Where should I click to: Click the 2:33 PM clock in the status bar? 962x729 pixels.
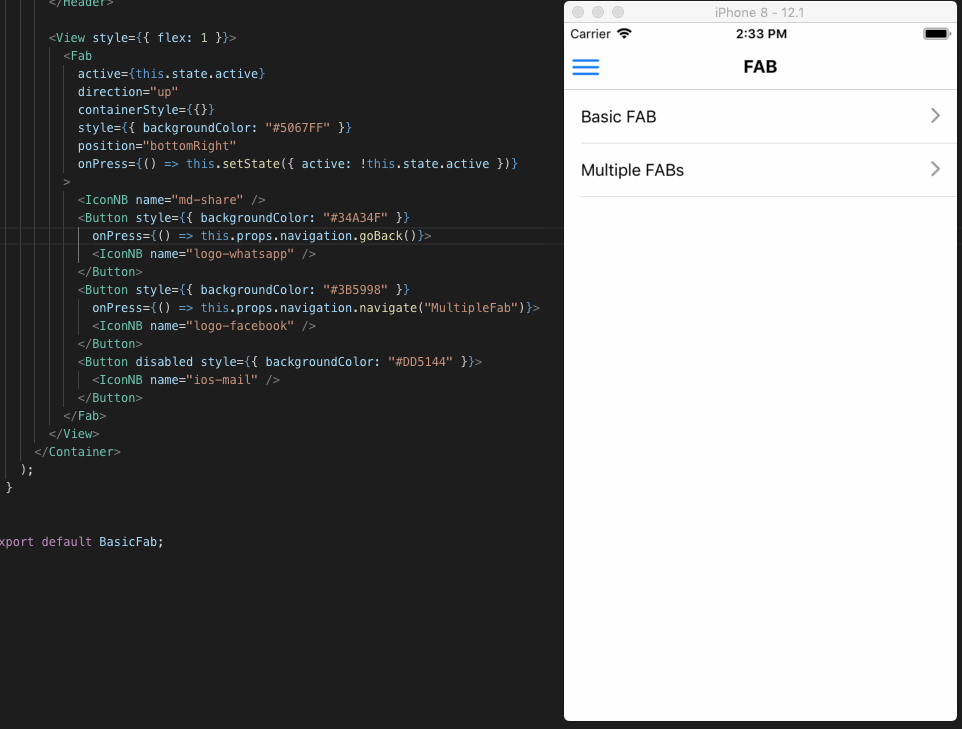[760, 33]
